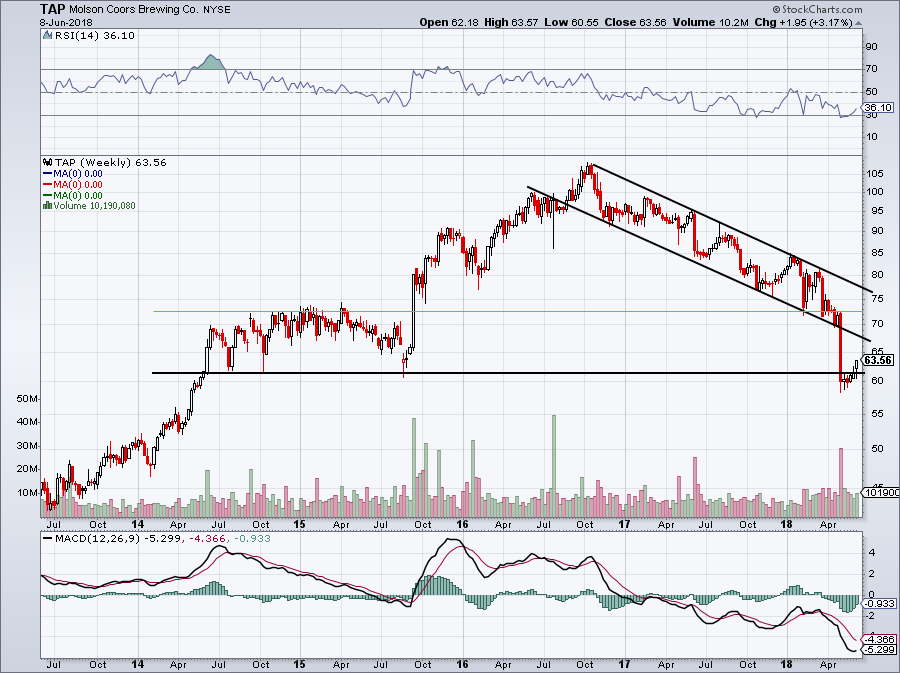Click the -5.299 tag on MACD axis
900x673 pixels.
pyautogui.click(x=880, y=650)
